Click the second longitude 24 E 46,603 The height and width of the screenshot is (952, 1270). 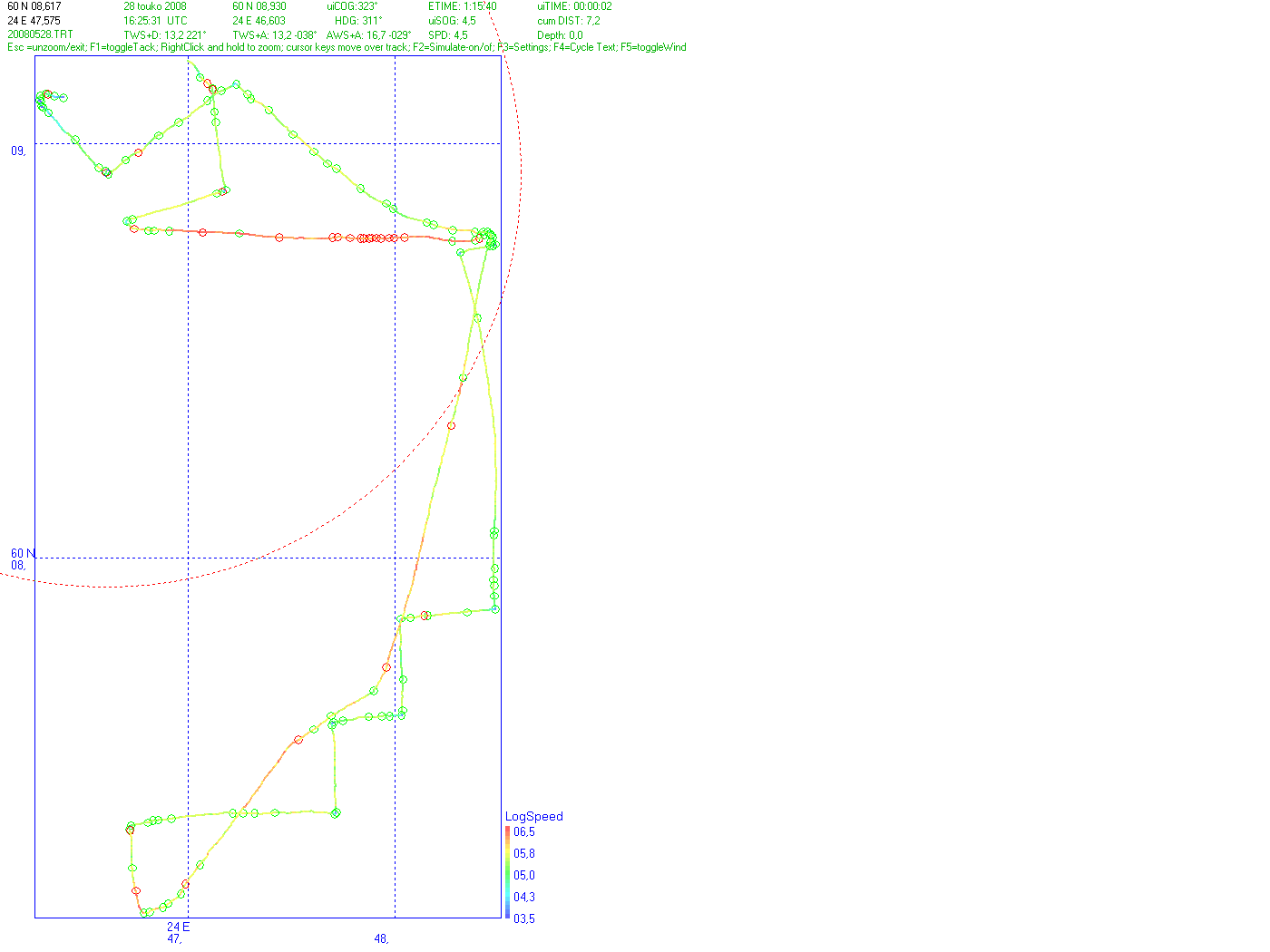[259, 21]
